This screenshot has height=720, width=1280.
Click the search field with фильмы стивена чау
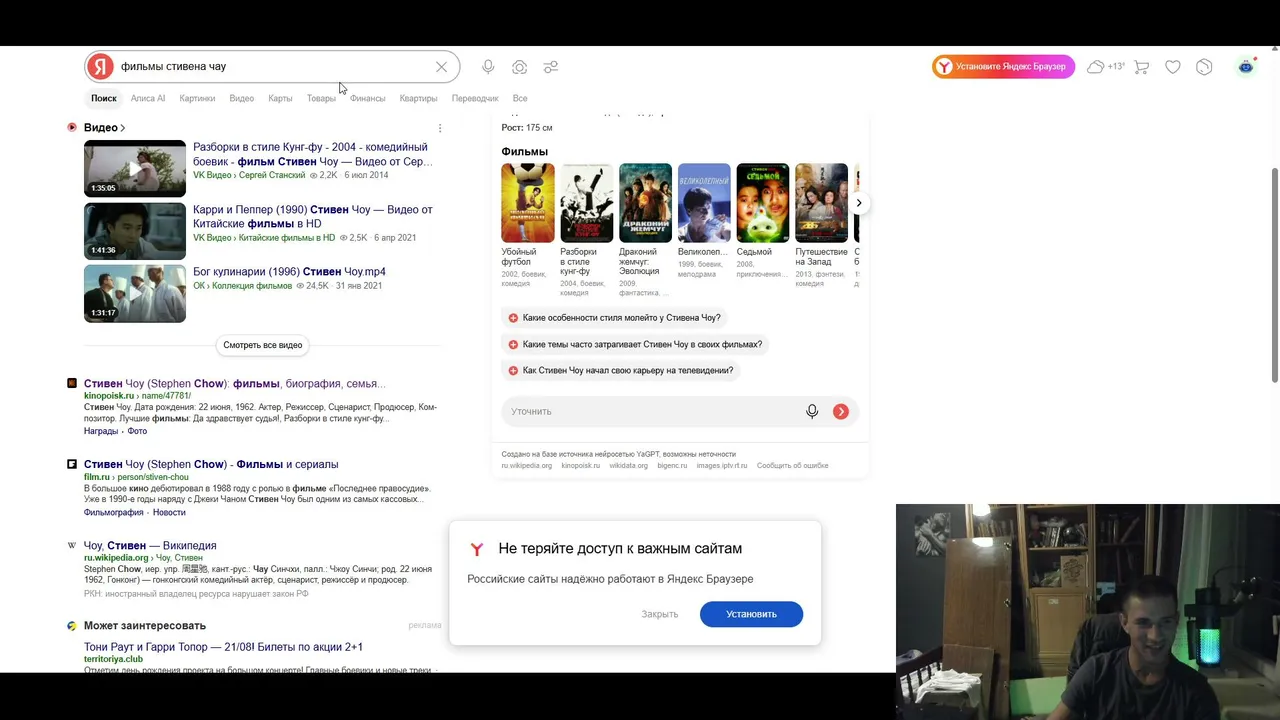(x=273, y=67)
